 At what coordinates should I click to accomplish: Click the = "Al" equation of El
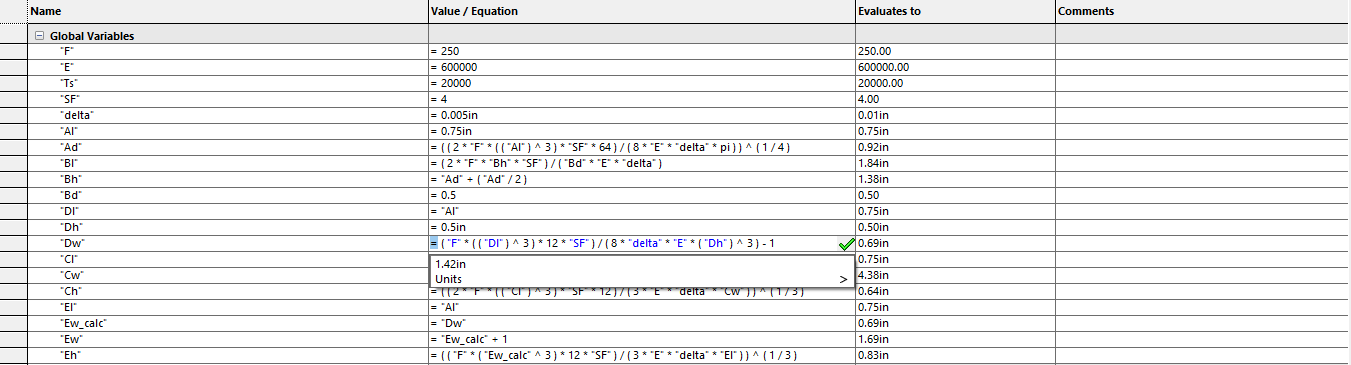coord(641,307)
